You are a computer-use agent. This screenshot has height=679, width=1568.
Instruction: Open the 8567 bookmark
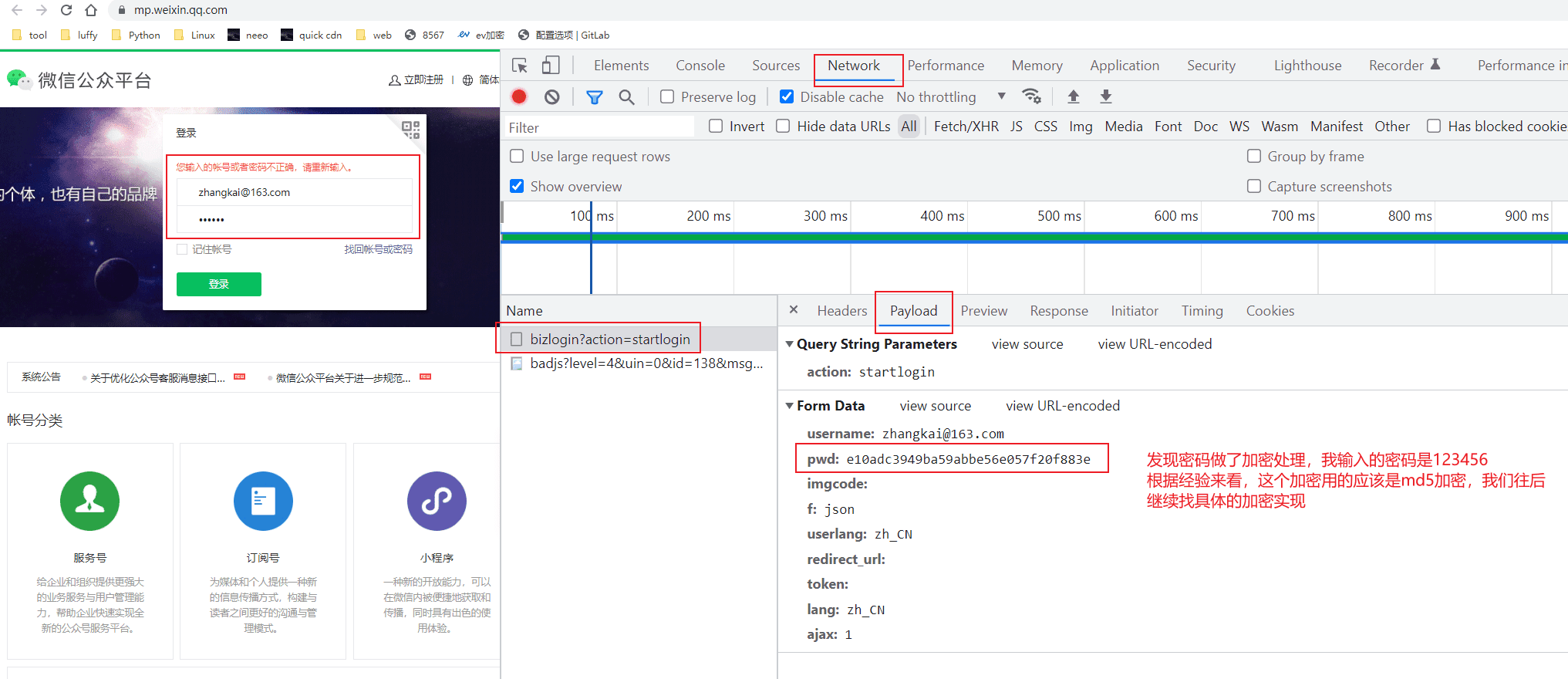pyautogui.click(x=425, y=35)
